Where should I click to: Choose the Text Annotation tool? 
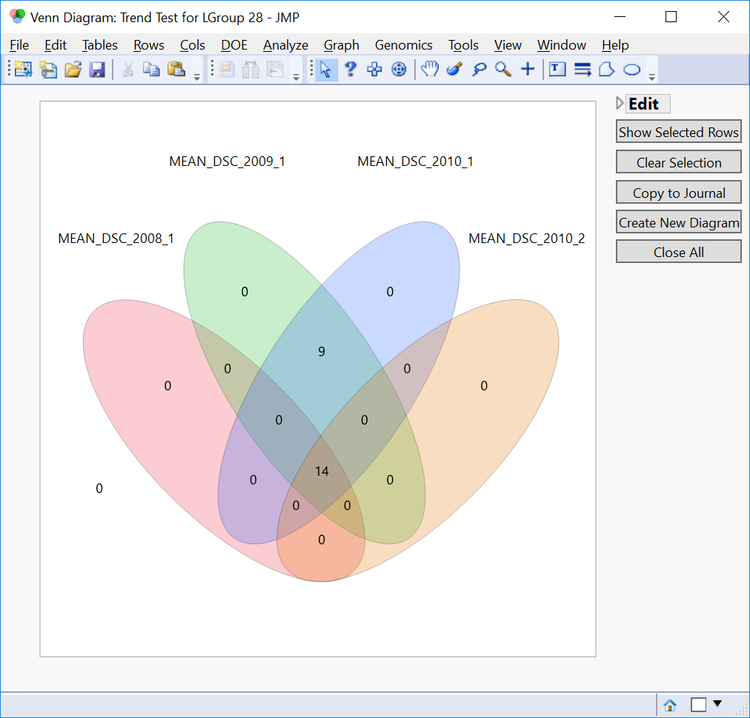557,69
